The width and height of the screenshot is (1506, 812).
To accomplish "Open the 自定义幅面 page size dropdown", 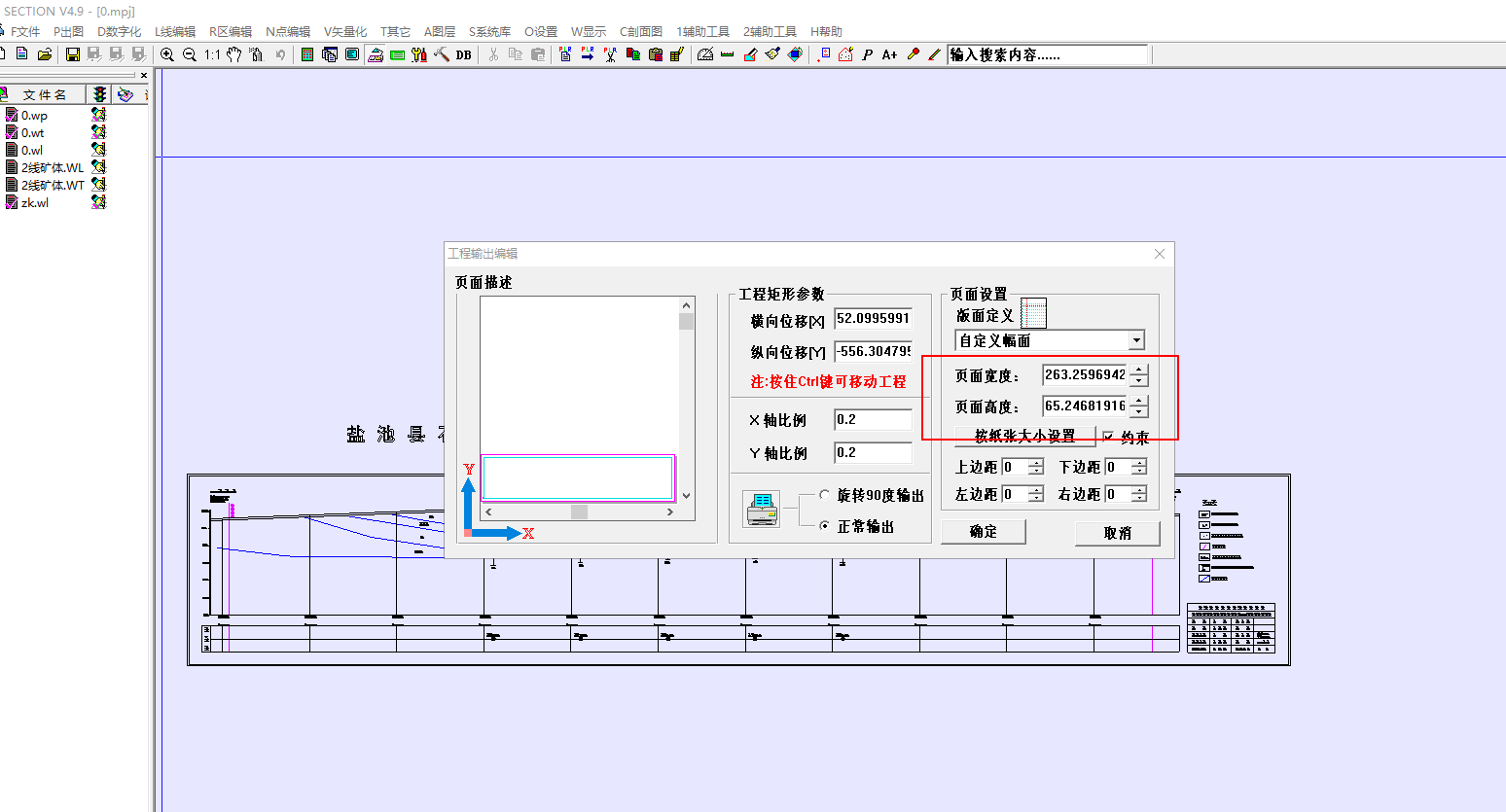I will click(1136, 340).
